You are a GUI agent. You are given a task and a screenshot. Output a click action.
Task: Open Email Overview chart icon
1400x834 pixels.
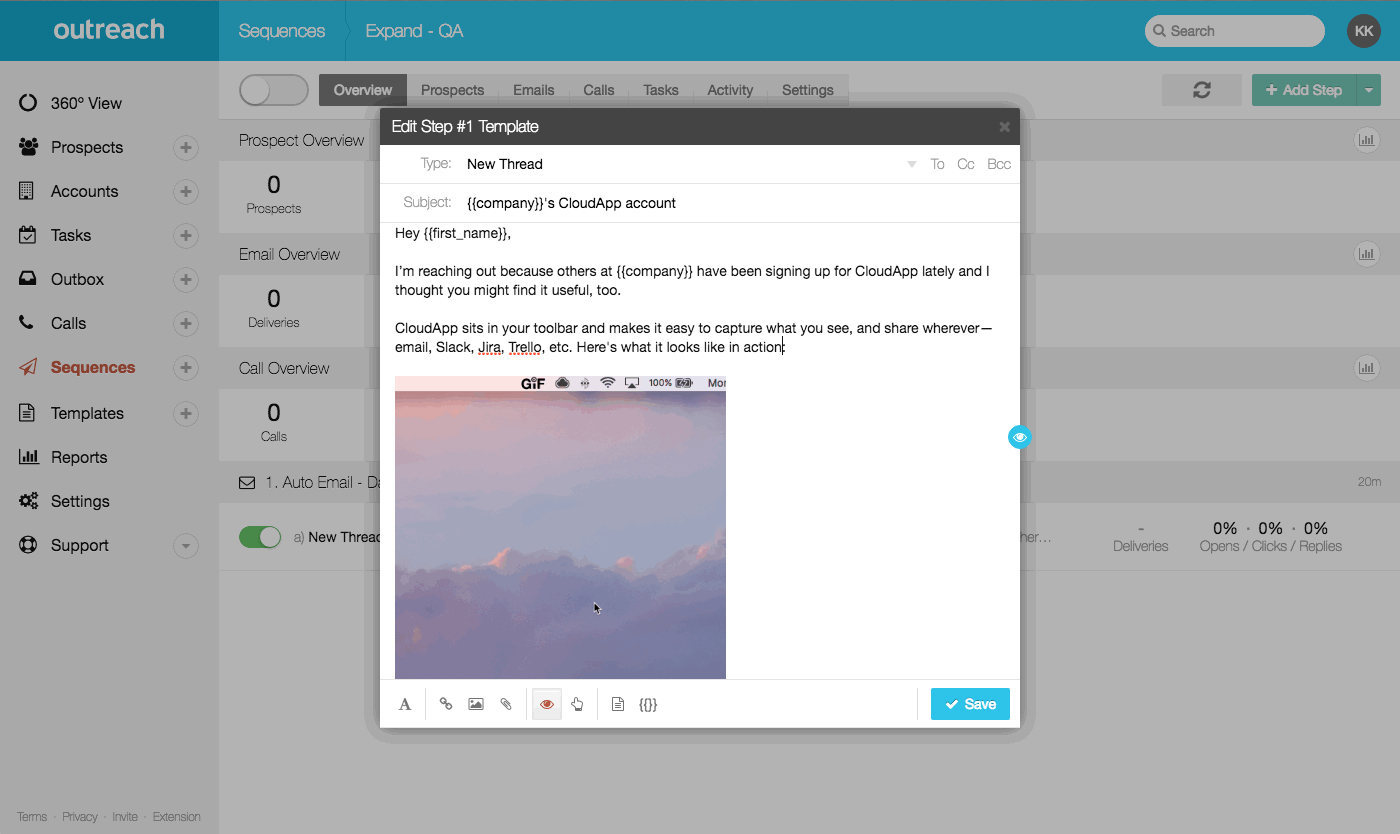click(x=1366, y=254)
